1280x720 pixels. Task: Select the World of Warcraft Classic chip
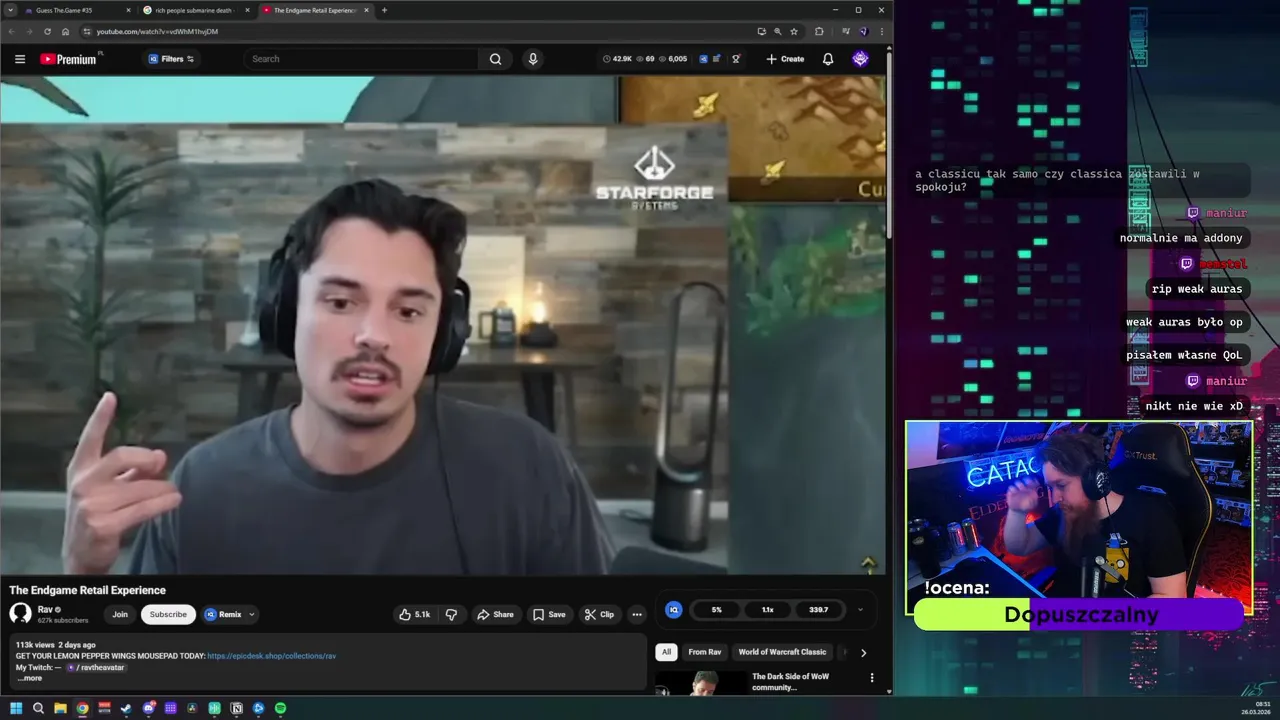pos(782,652)
